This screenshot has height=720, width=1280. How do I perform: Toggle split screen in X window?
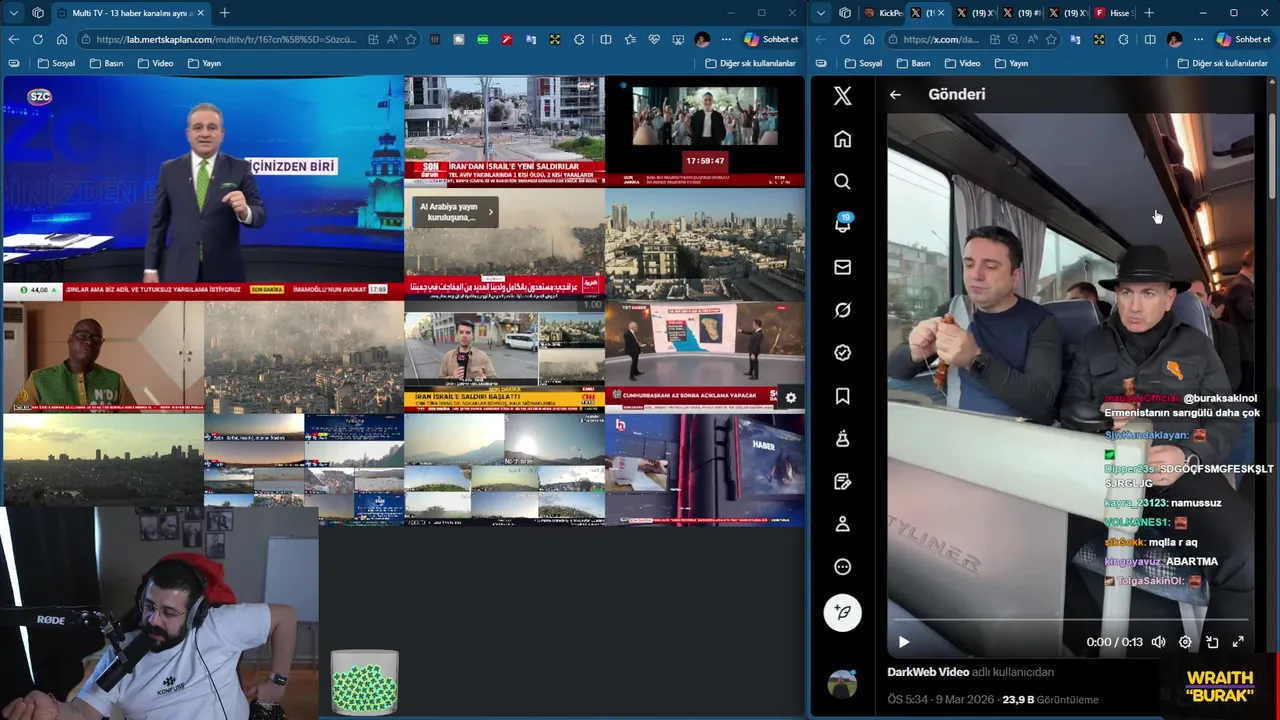1150,39
